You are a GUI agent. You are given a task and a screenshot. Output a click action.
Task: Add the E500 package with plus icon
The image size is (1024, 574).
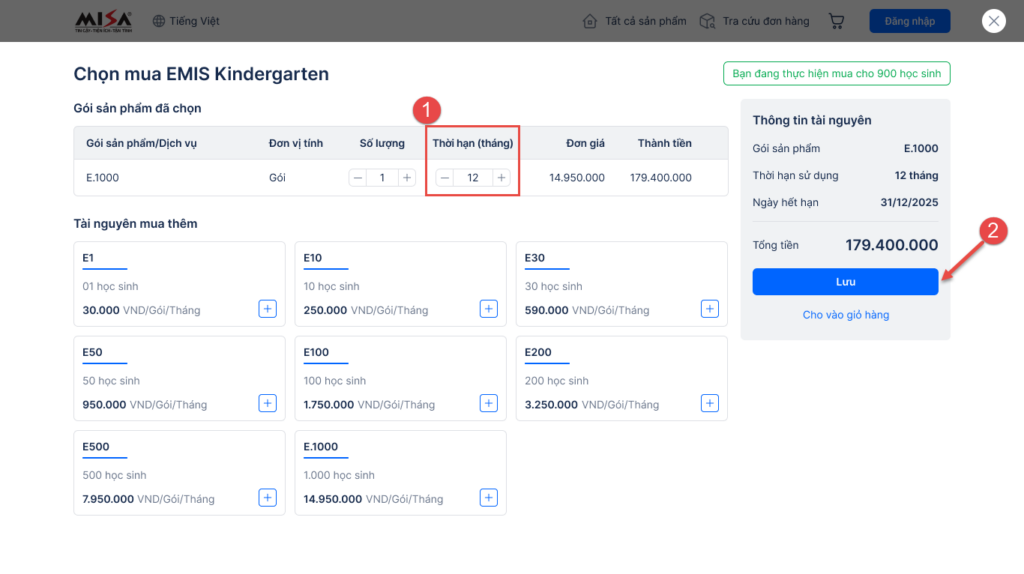[x=268, y=497]
